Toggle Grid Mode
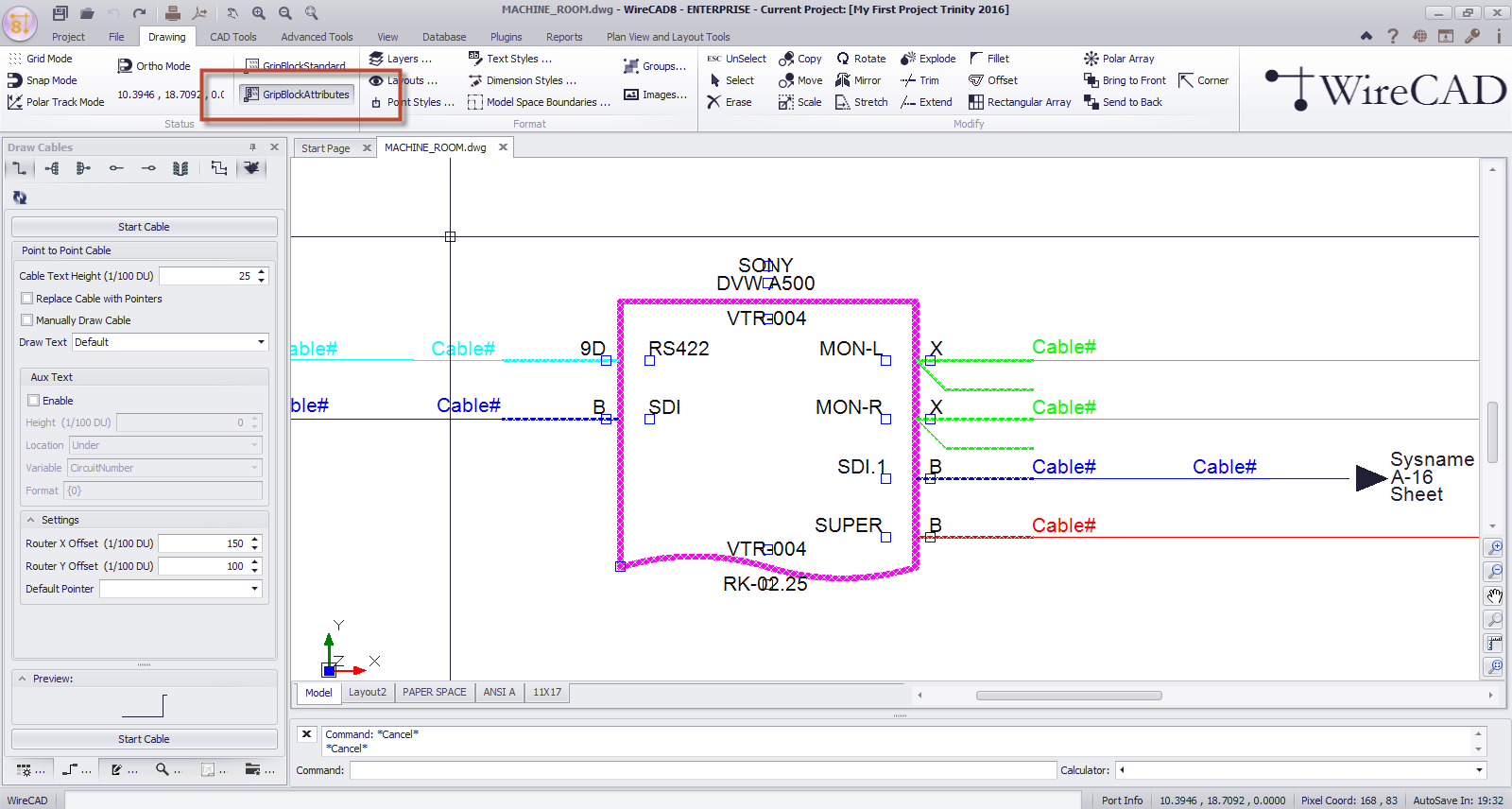1512x809 pixels. 40,59
